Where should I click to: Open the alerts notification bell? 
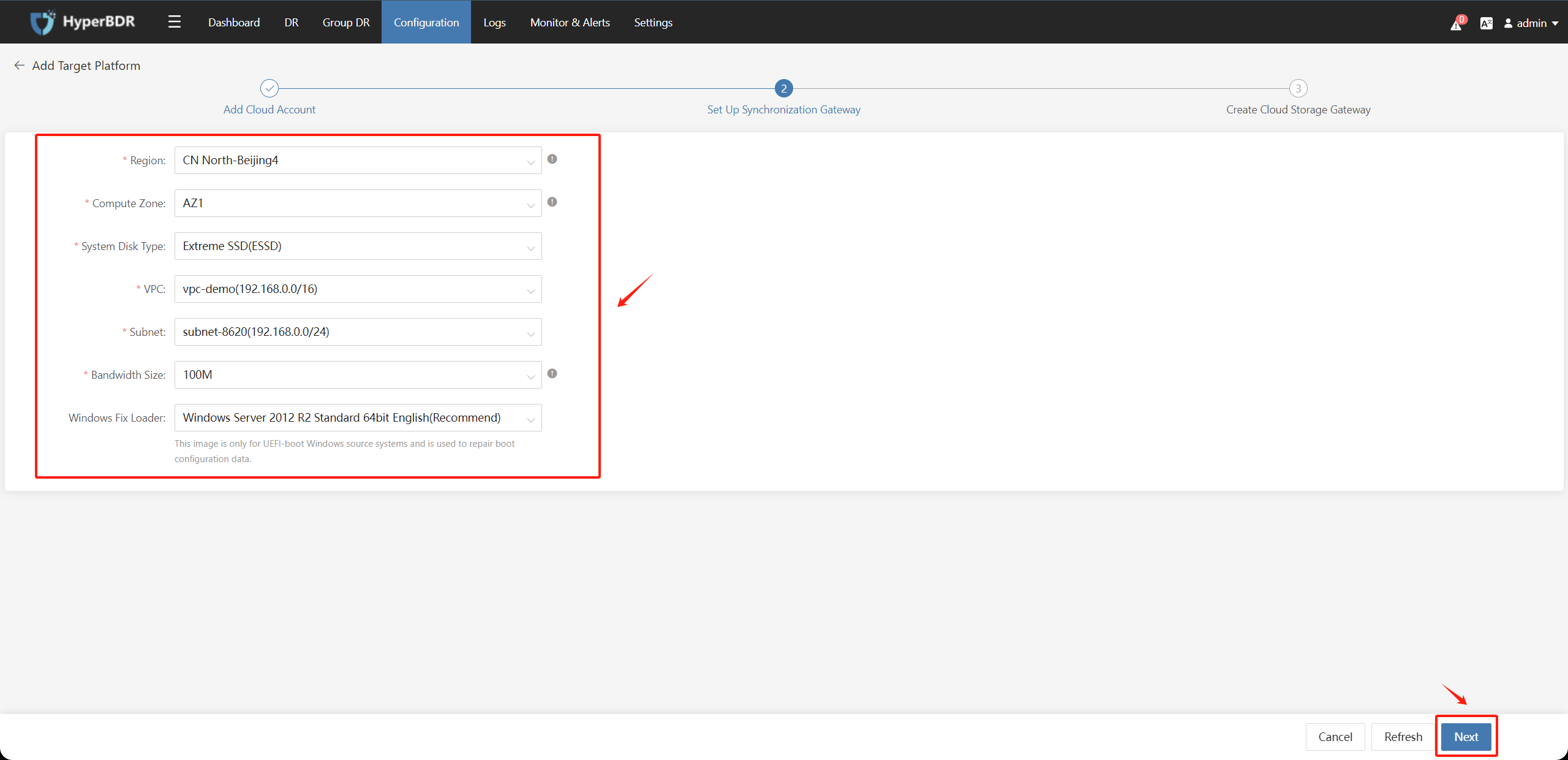[1457, 25]
